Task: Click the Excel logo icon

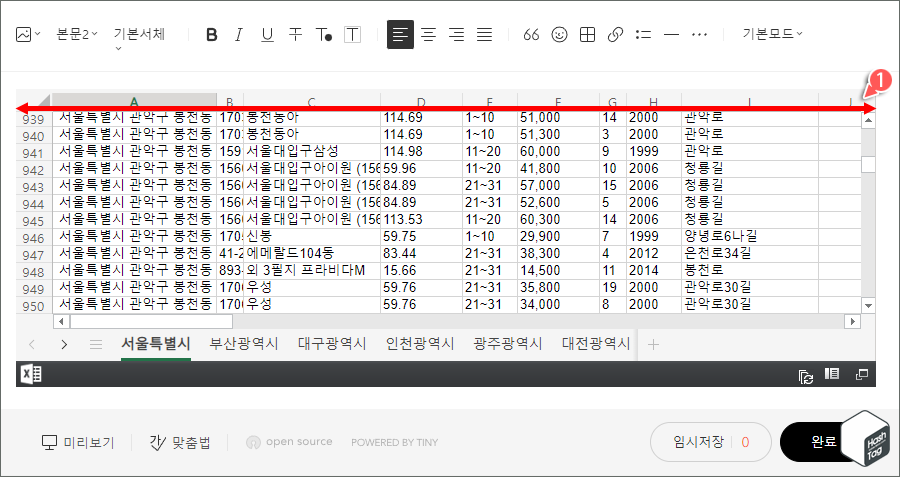Action: 31,374
